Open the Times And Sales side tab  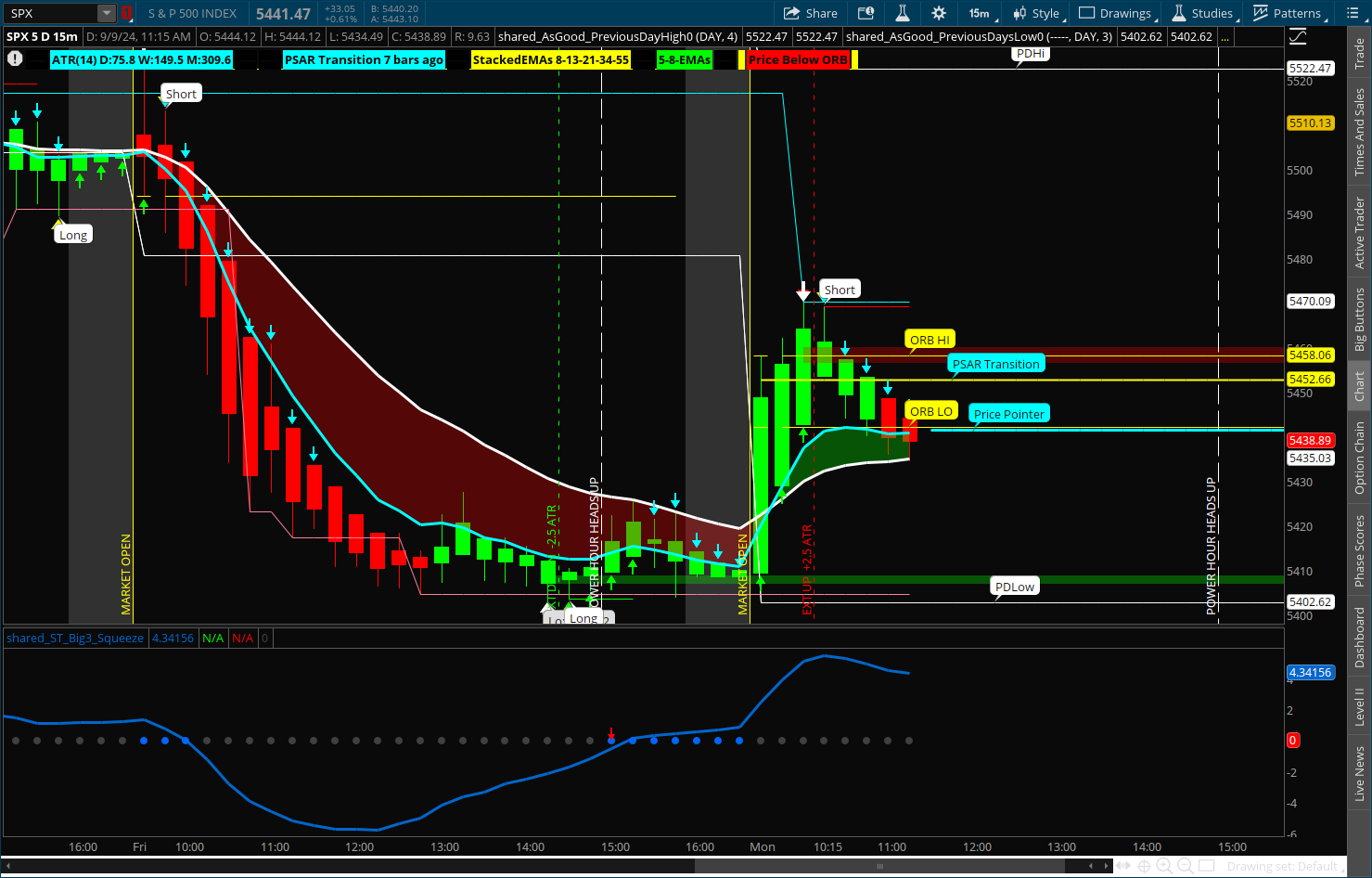[1360, 132]
